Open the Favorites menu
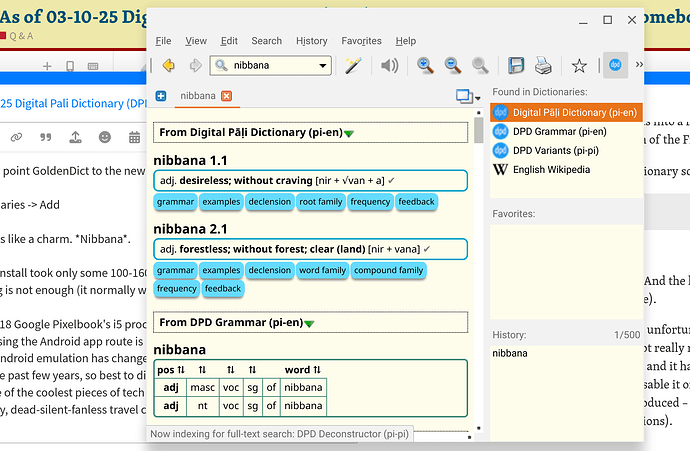This screenshot has width=690, height=451. click(361, 41)
